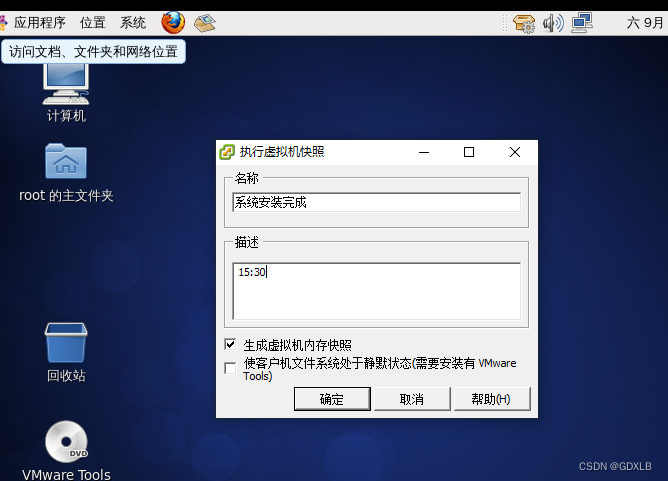Close the 执行虚拟机快照 dialog
Viewport: 668px width, 481px height.
click(515, 152)
